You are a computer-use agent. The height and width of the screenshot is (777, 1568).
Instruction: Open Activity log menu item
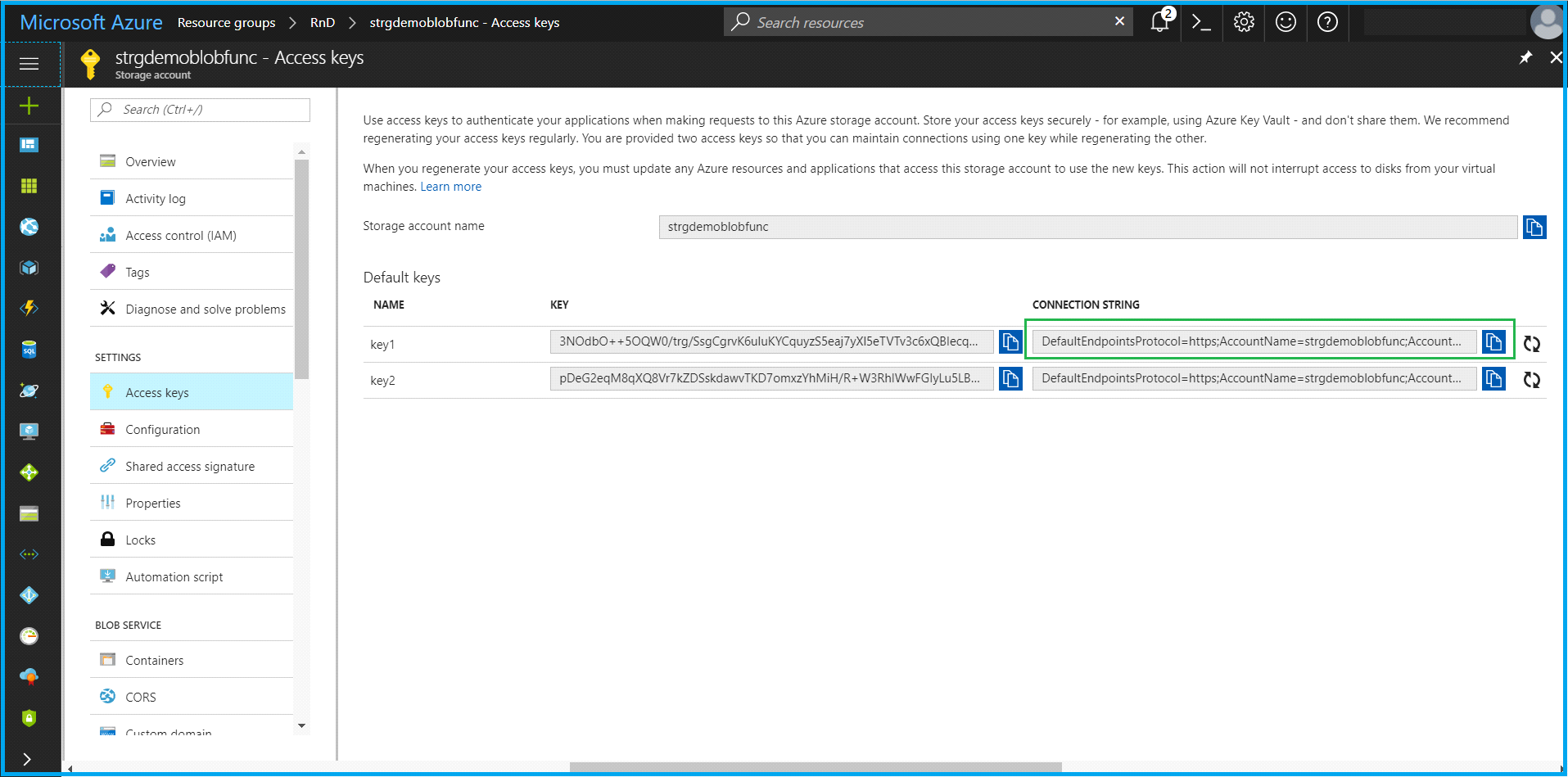click(x=192, y=198)
